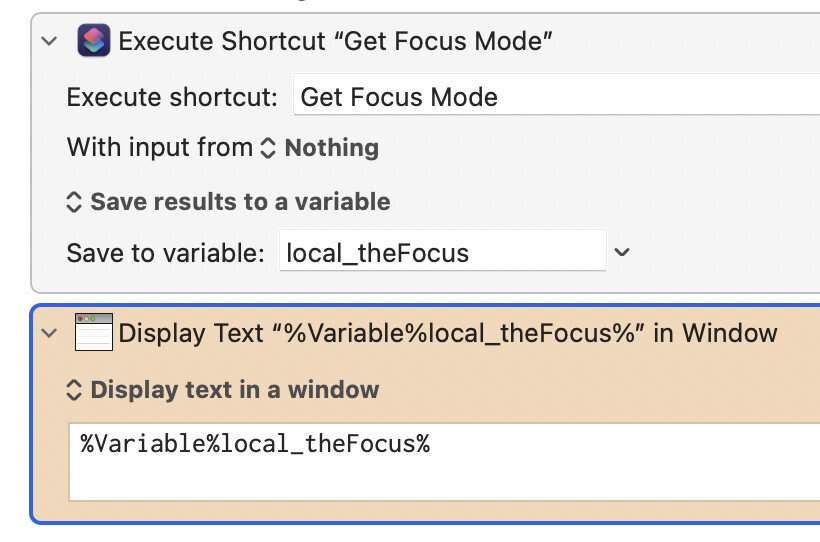Collapse the Execute Shortcut action
The height and width of the screenshot is (542, 820).
click(x=49, y=41)
